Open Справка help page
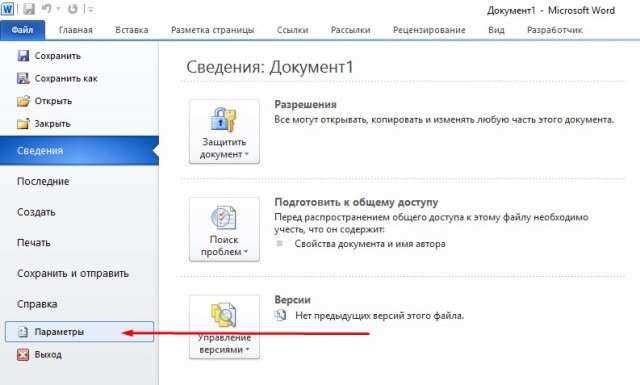 tap(37, 304)
